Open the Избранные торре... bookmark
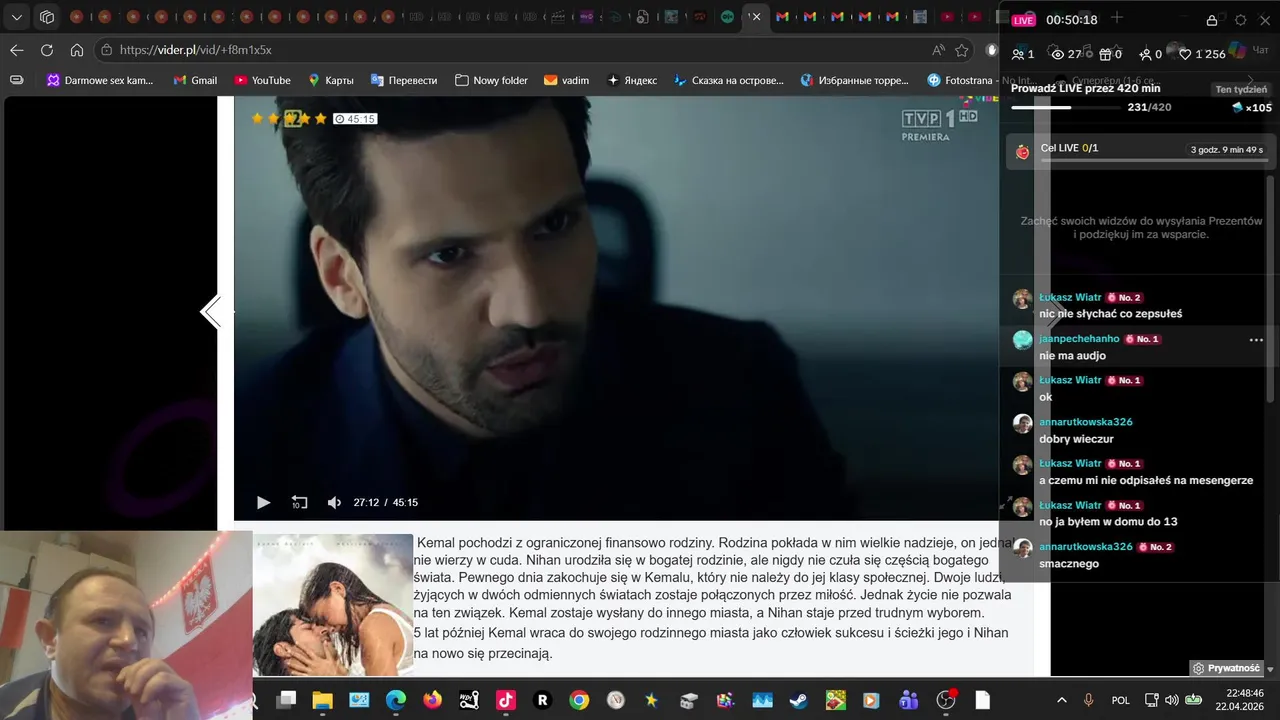Screen dimensions: 1280x720 click(x=854, y=80)
